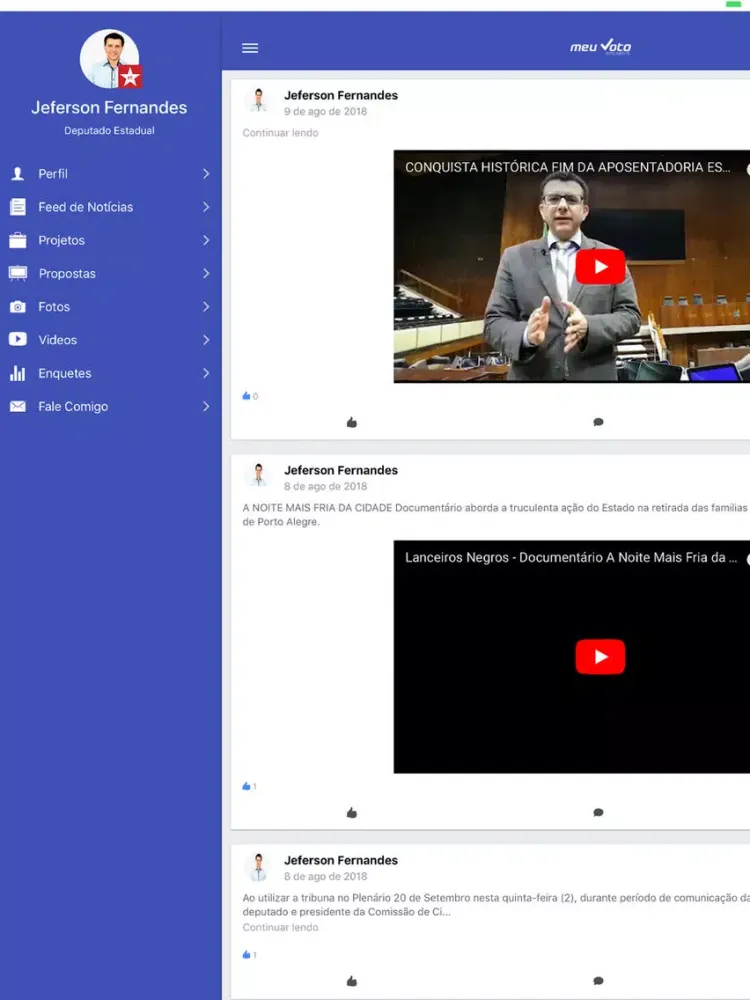
Task: Open the Fale Comigo menu item
Action: (110, 406)
